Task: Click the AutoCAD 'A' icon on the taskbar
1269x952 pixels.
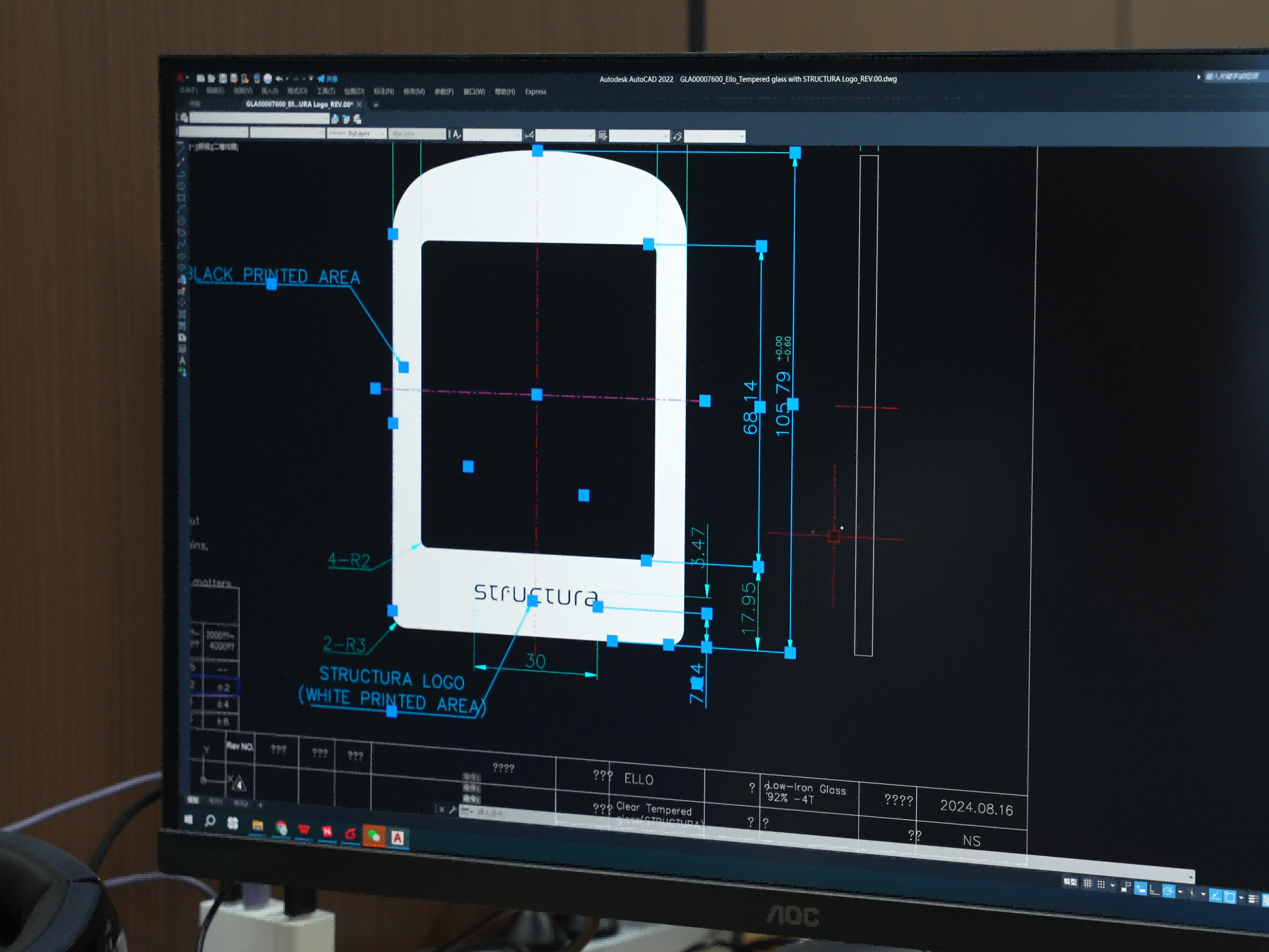Action: pyautogui.click(x=397, y=838)
